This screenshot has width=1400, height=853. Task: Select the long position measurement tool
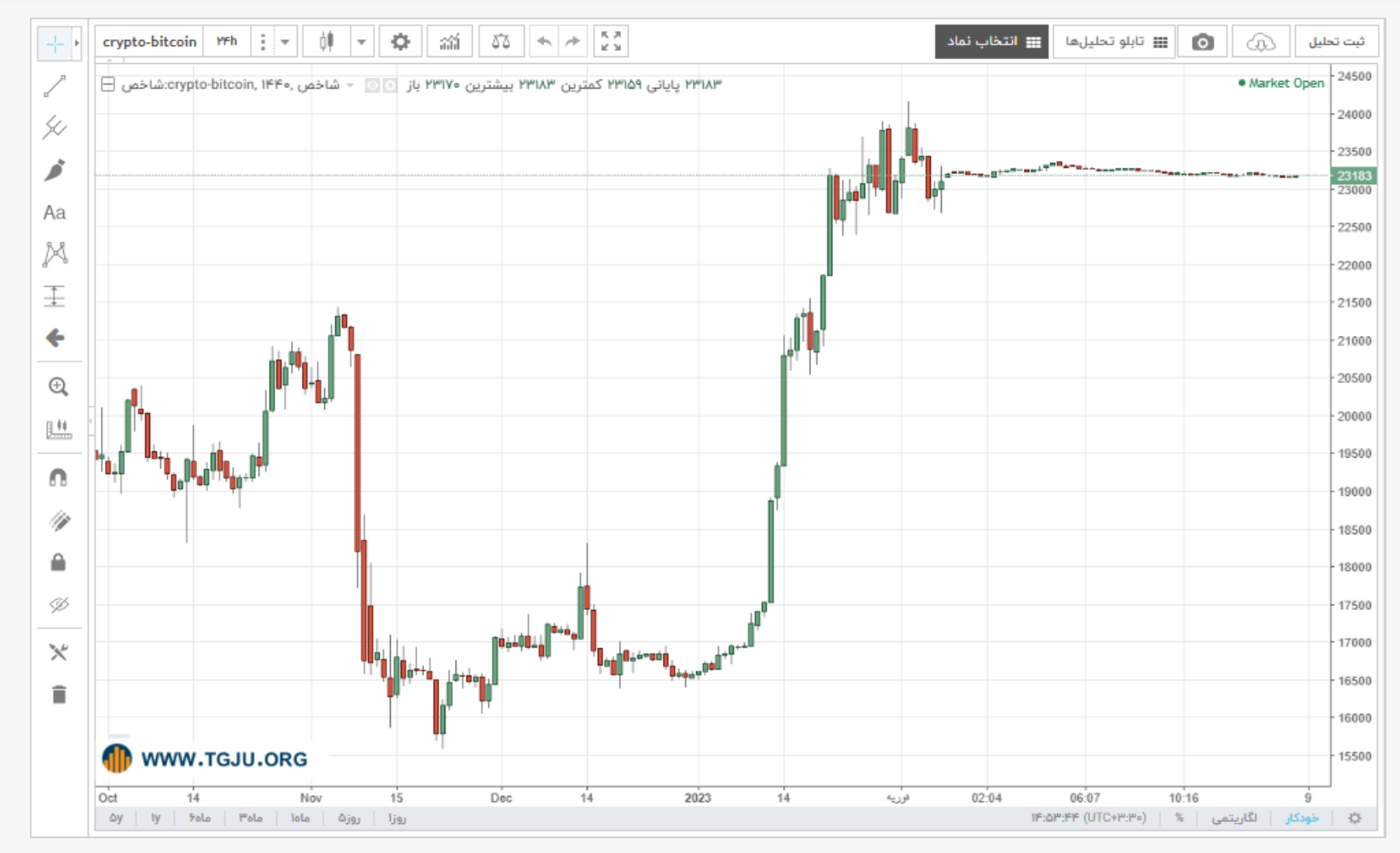pyautogui.click(x=55, y=296)
